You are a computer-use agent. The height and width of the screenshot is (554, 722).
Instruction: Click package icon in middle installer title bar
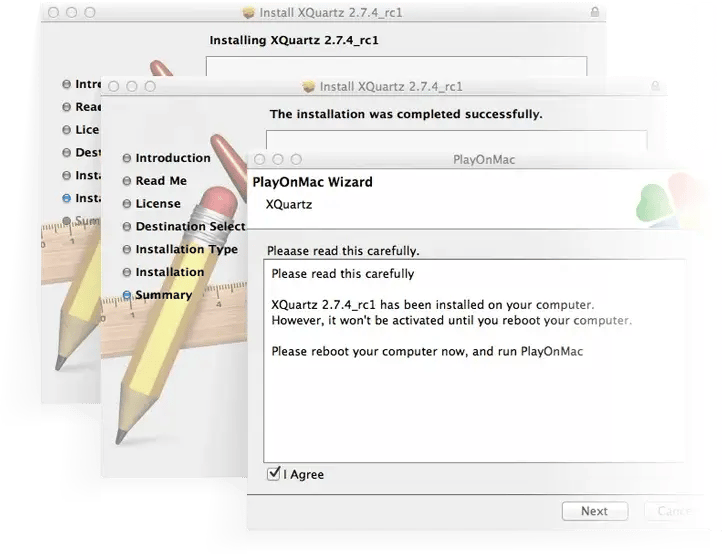[309, 86]
